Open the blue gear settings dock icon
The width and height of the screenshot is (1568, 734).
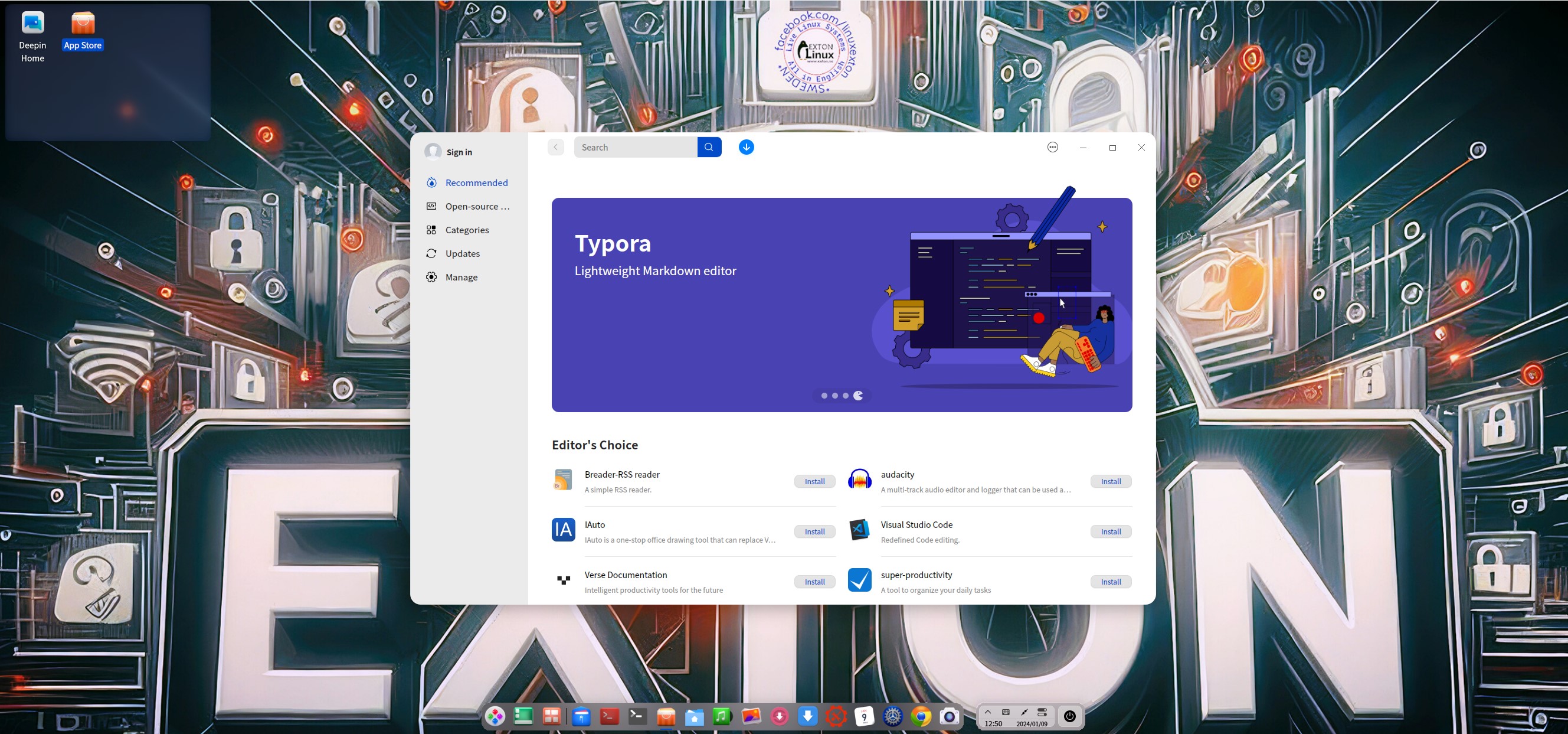click(x=893, y=716)
